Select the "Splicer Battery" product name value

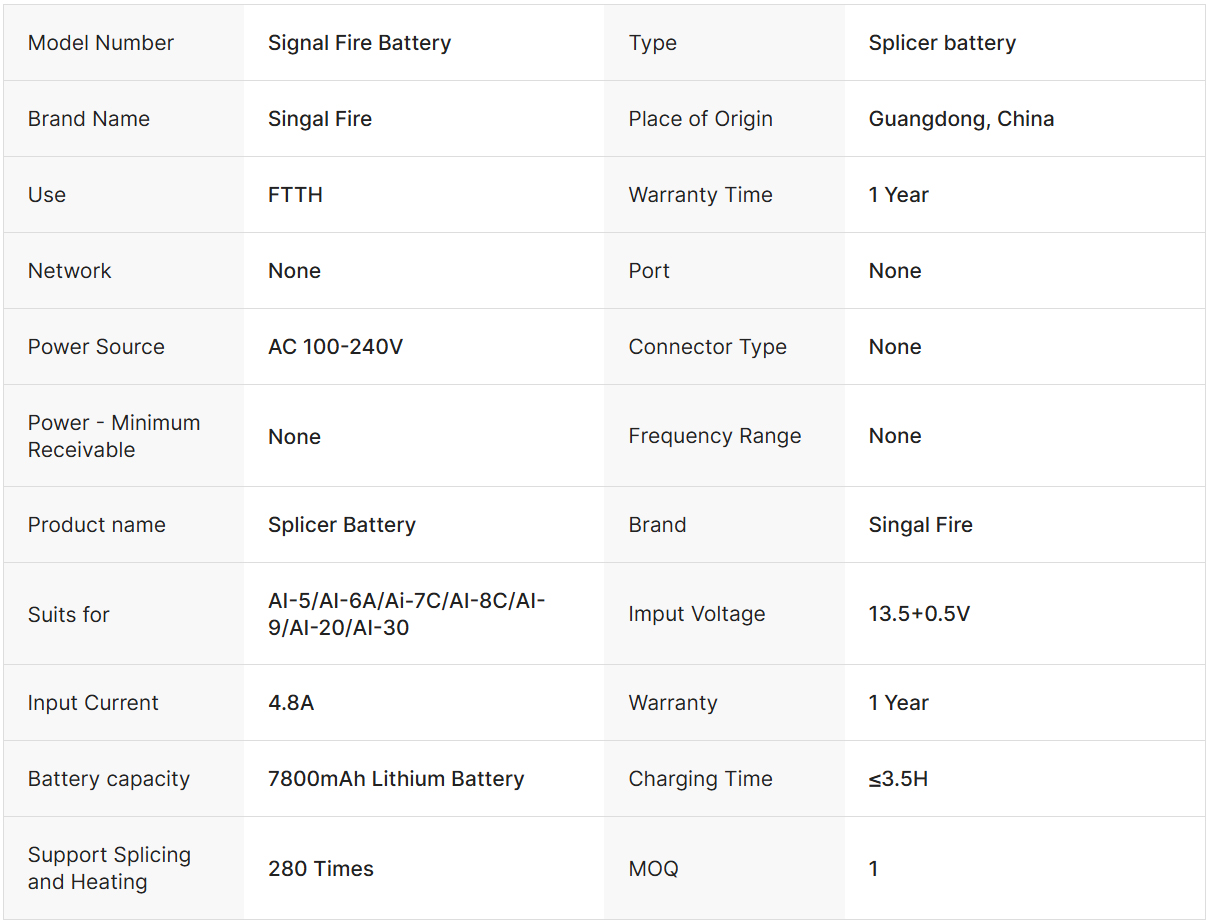341,525
